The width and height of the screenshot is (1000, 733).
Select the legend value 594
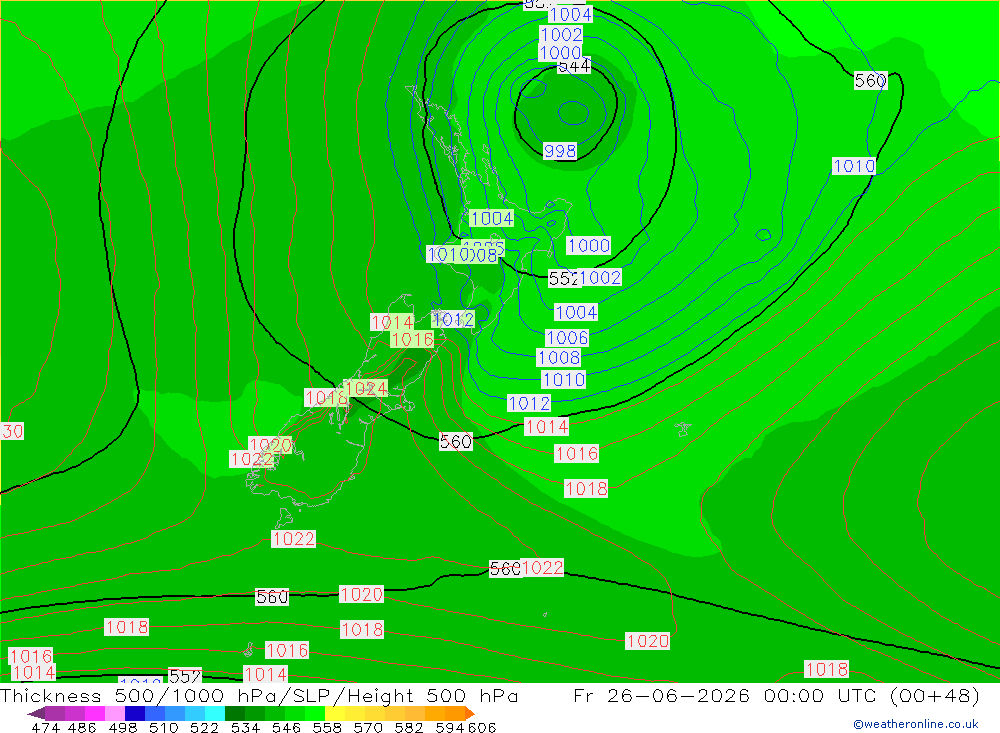[450, 727]
